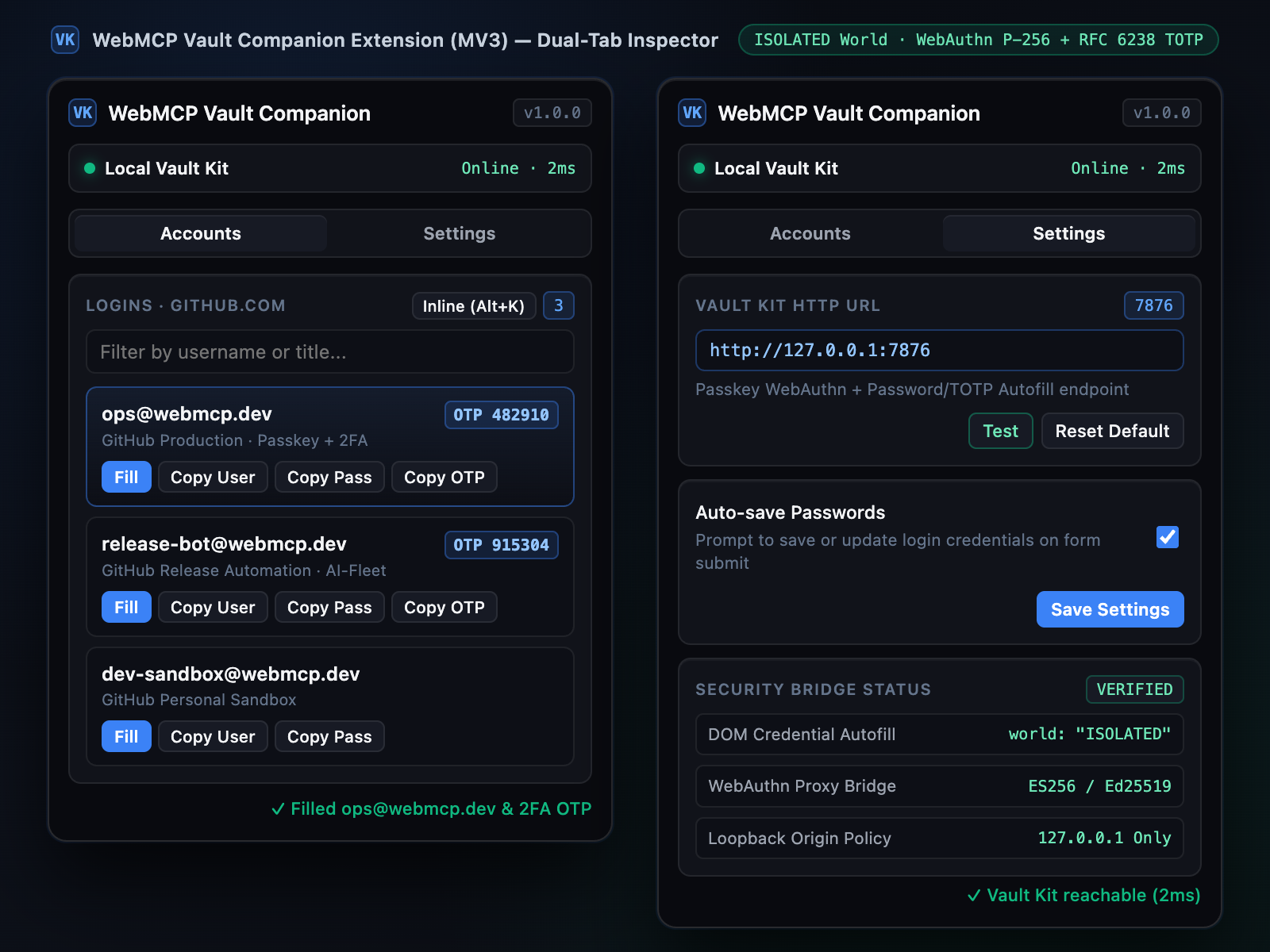1270x952 pixels.
Task: Click the 7876 port badge
Action: coord(1154,305)
